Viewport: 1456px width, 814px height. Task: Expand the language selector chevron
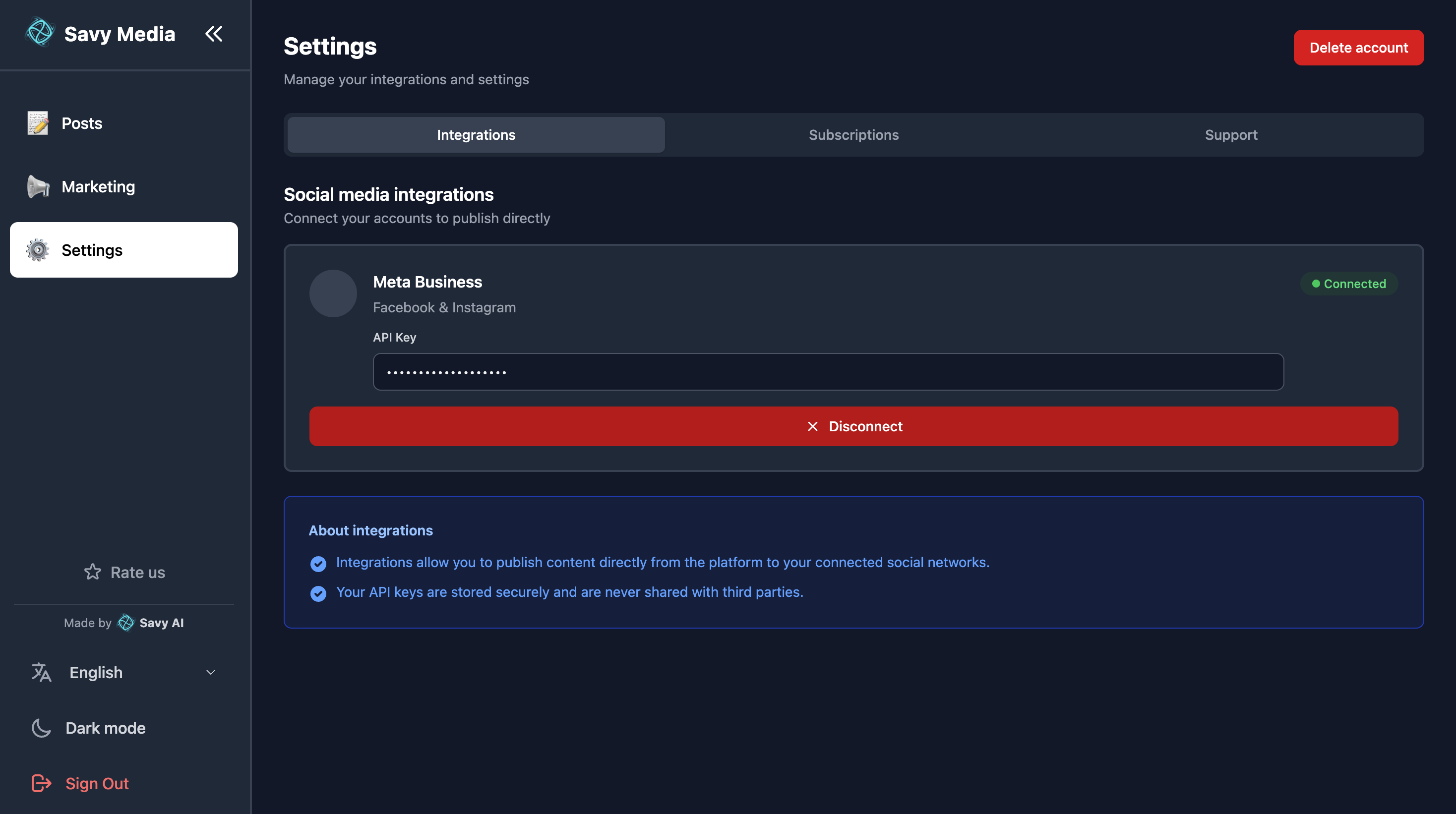[x=210, y=672]
